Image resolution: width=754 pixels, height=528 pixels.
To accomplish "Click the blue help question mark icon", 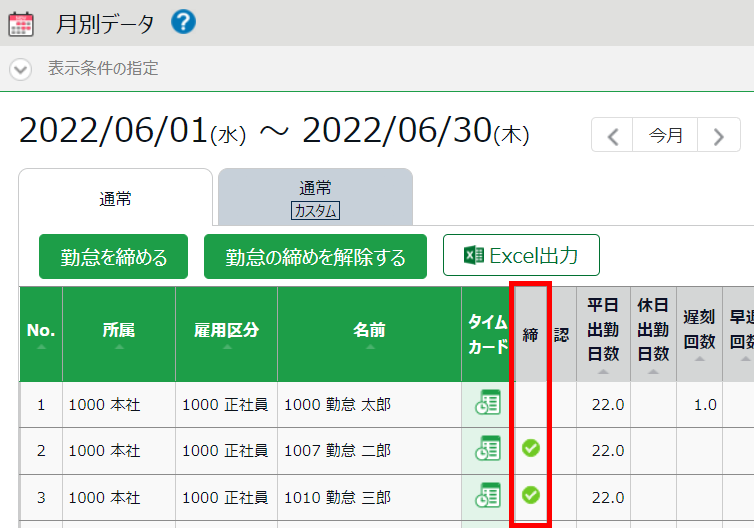I will 183,22.
